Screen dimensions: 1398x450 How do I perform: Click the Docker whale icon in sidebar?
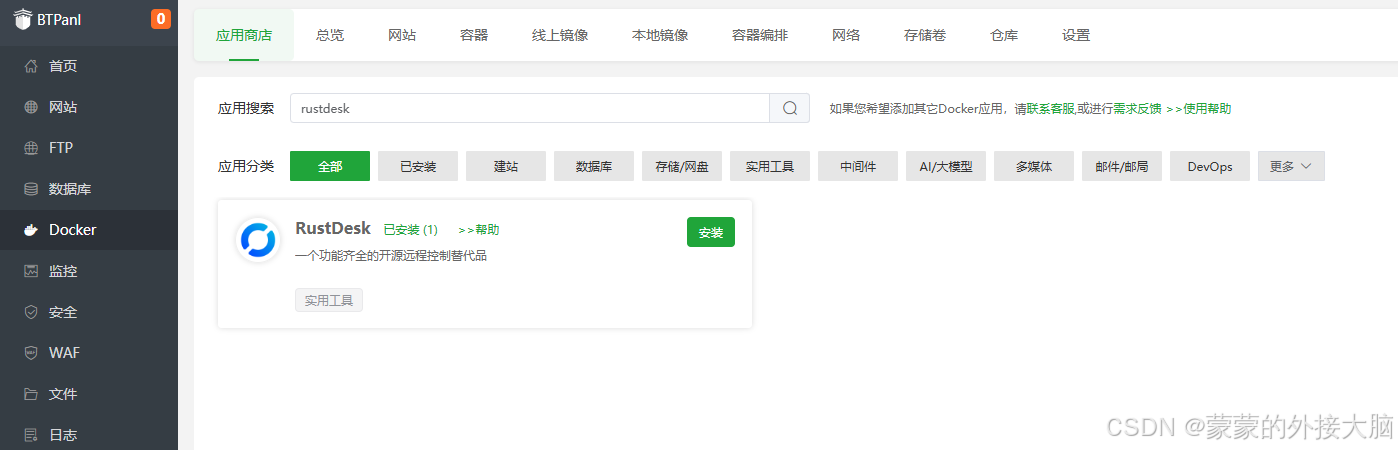tap(31, 230)
